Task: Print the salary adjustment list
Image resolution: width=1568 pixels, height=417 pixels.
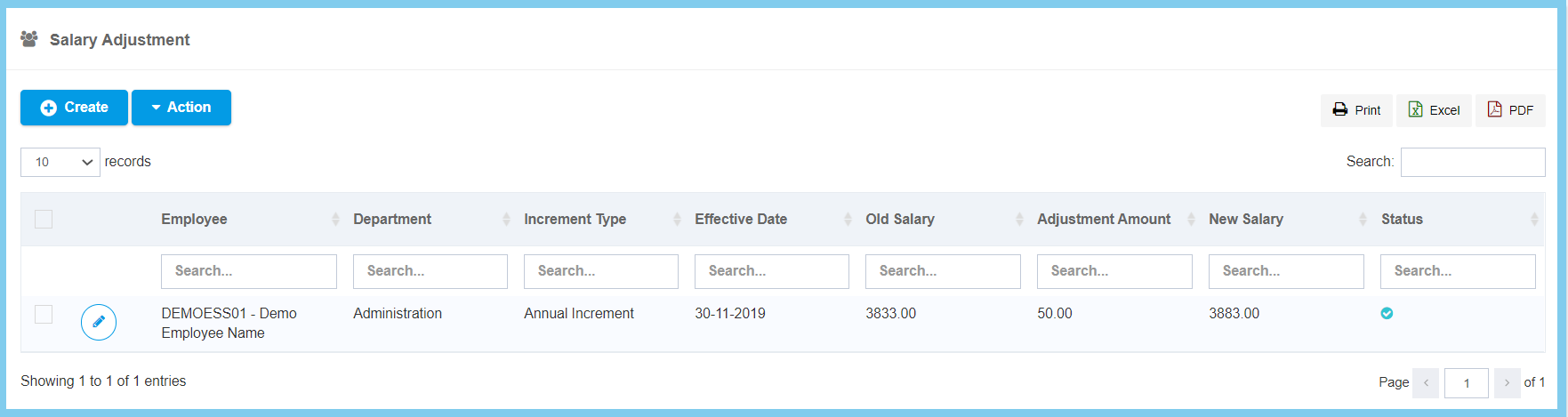Action: [1355, 110]
